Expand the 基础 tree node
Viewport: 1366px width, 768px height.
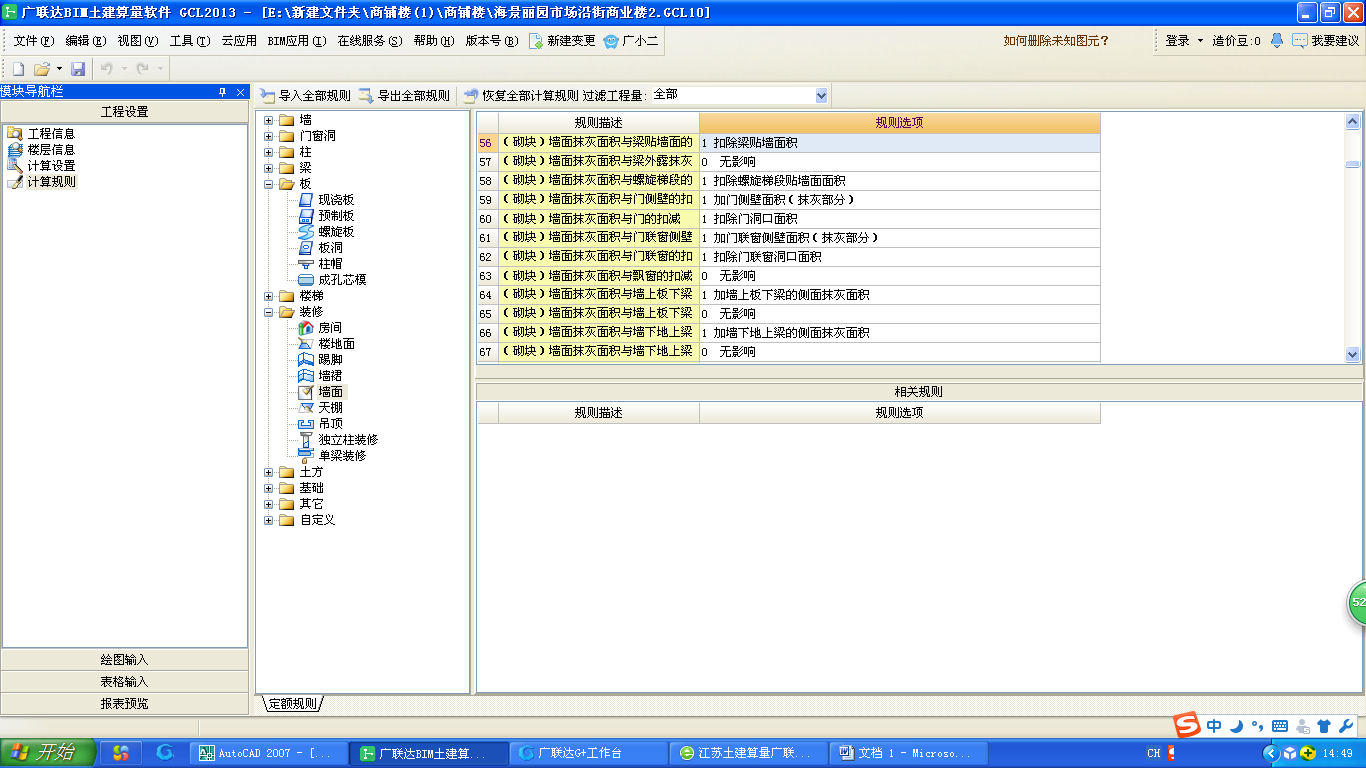[268, 488]
